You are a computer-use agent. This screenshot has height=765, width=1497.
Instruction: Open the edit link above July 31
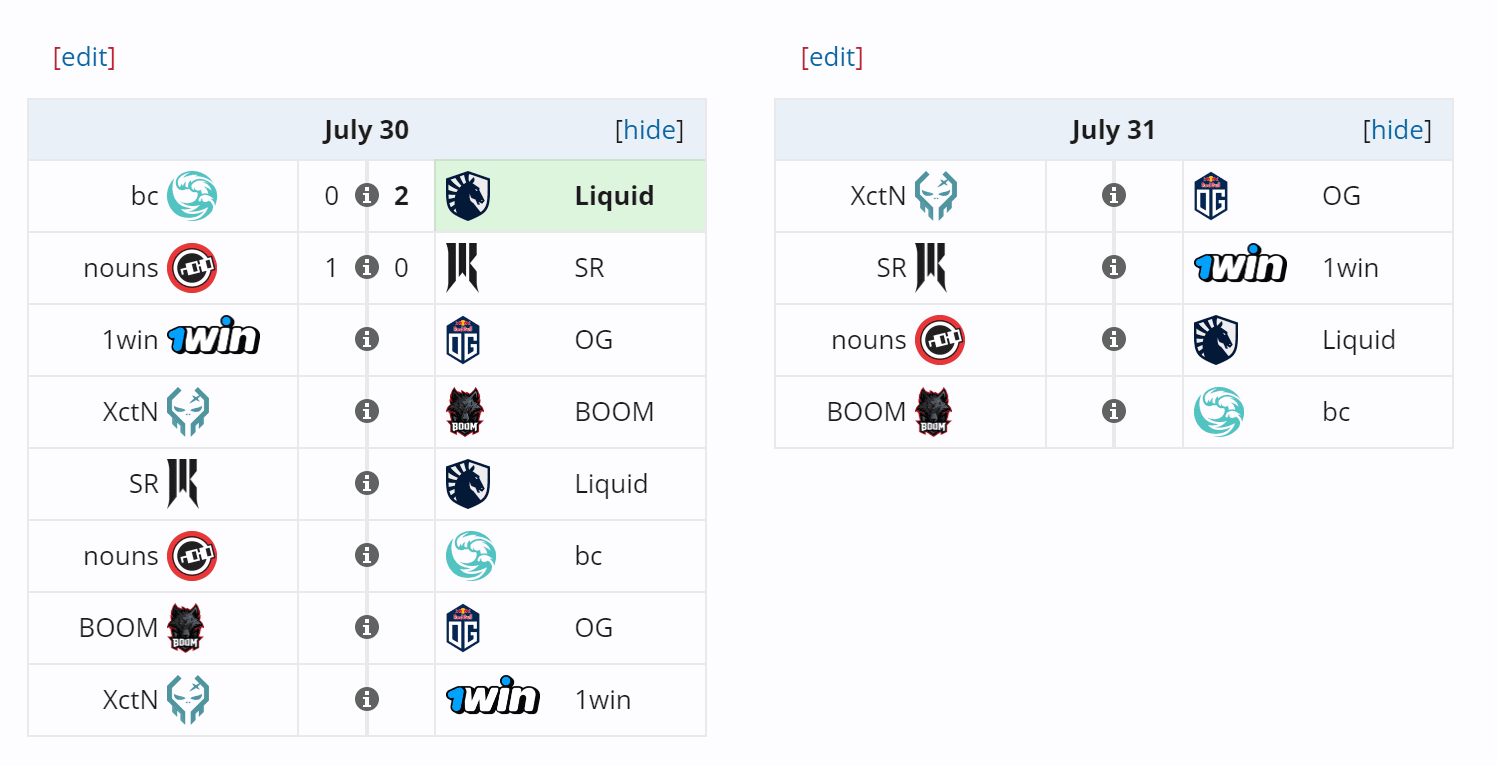[x=833, y=57]
